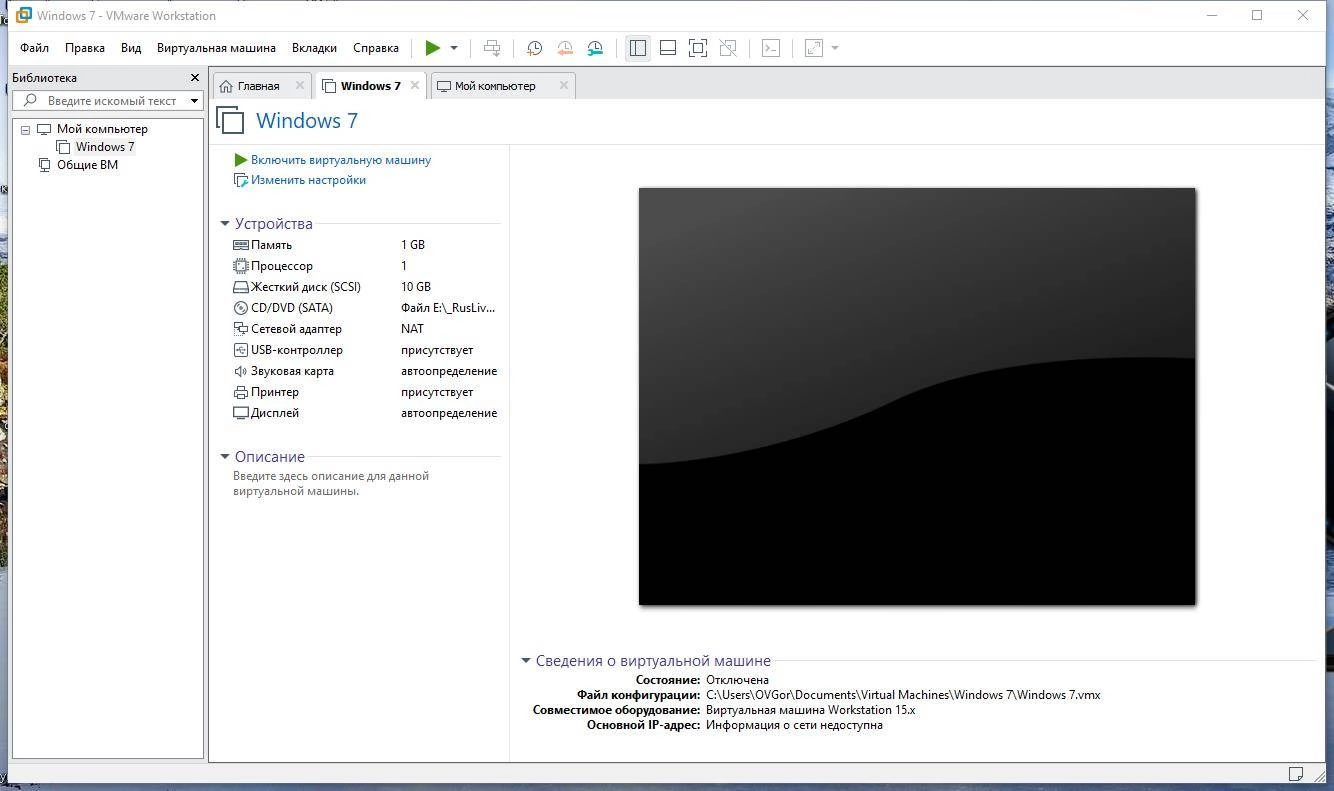The image size is (1334, 791).
Task: Toggle the thumbnail bar view icon
Action: pyautogui.click(x=668, y=48)
